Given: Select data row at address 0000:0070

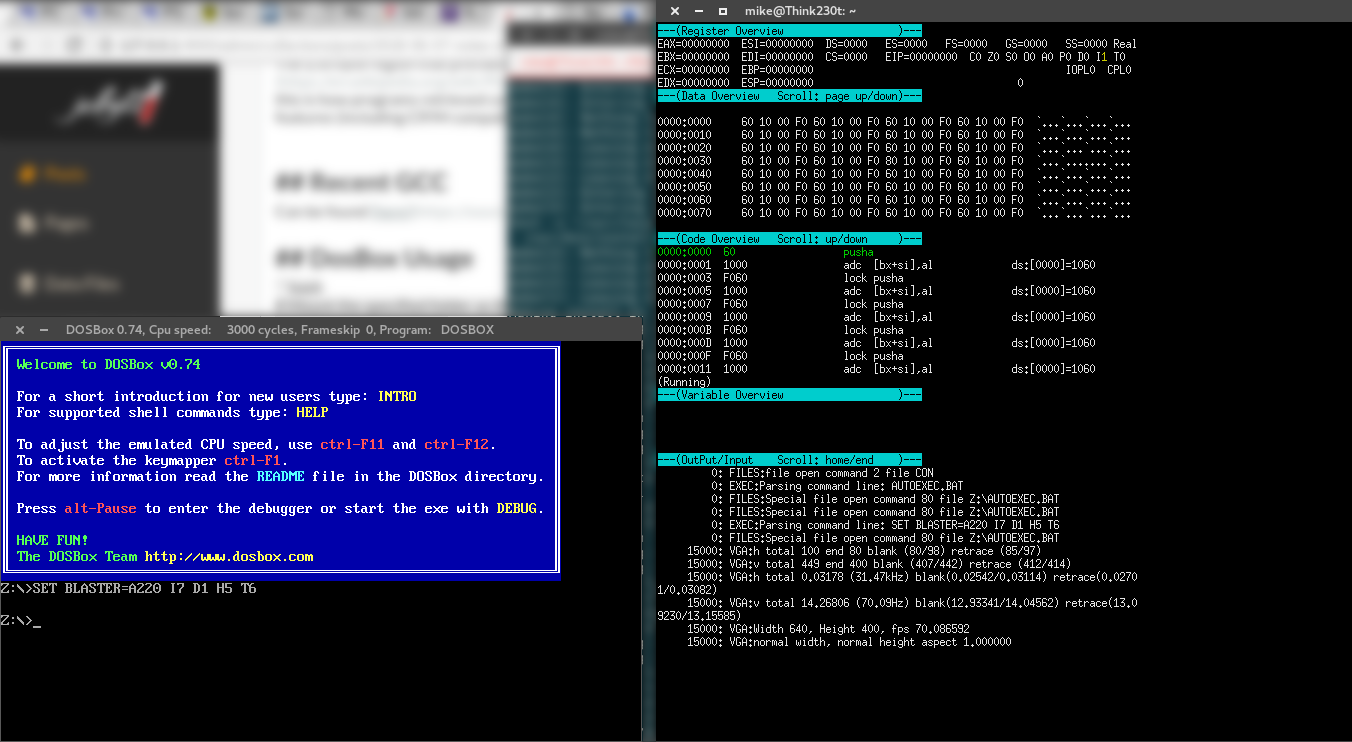Looking at the screenshot, I should pos(894,213).
